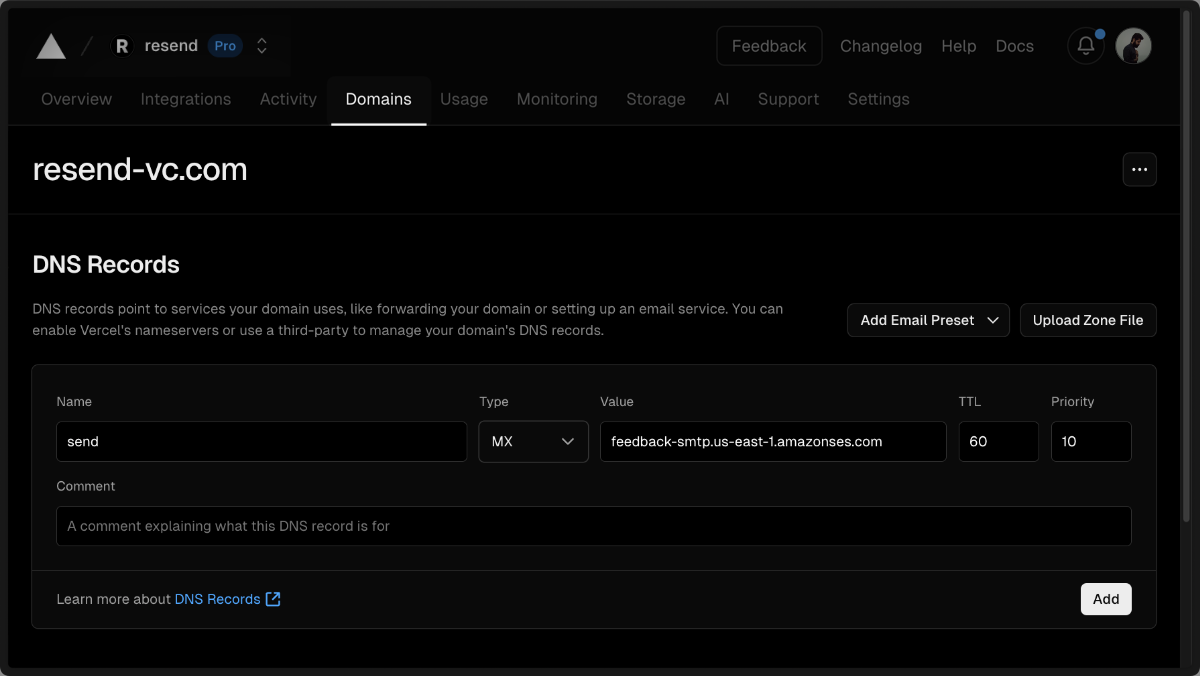Expand the Add Email Preset dropdown
The width and height of the screenshot is (1200, 676).
(x=928, y=320)
